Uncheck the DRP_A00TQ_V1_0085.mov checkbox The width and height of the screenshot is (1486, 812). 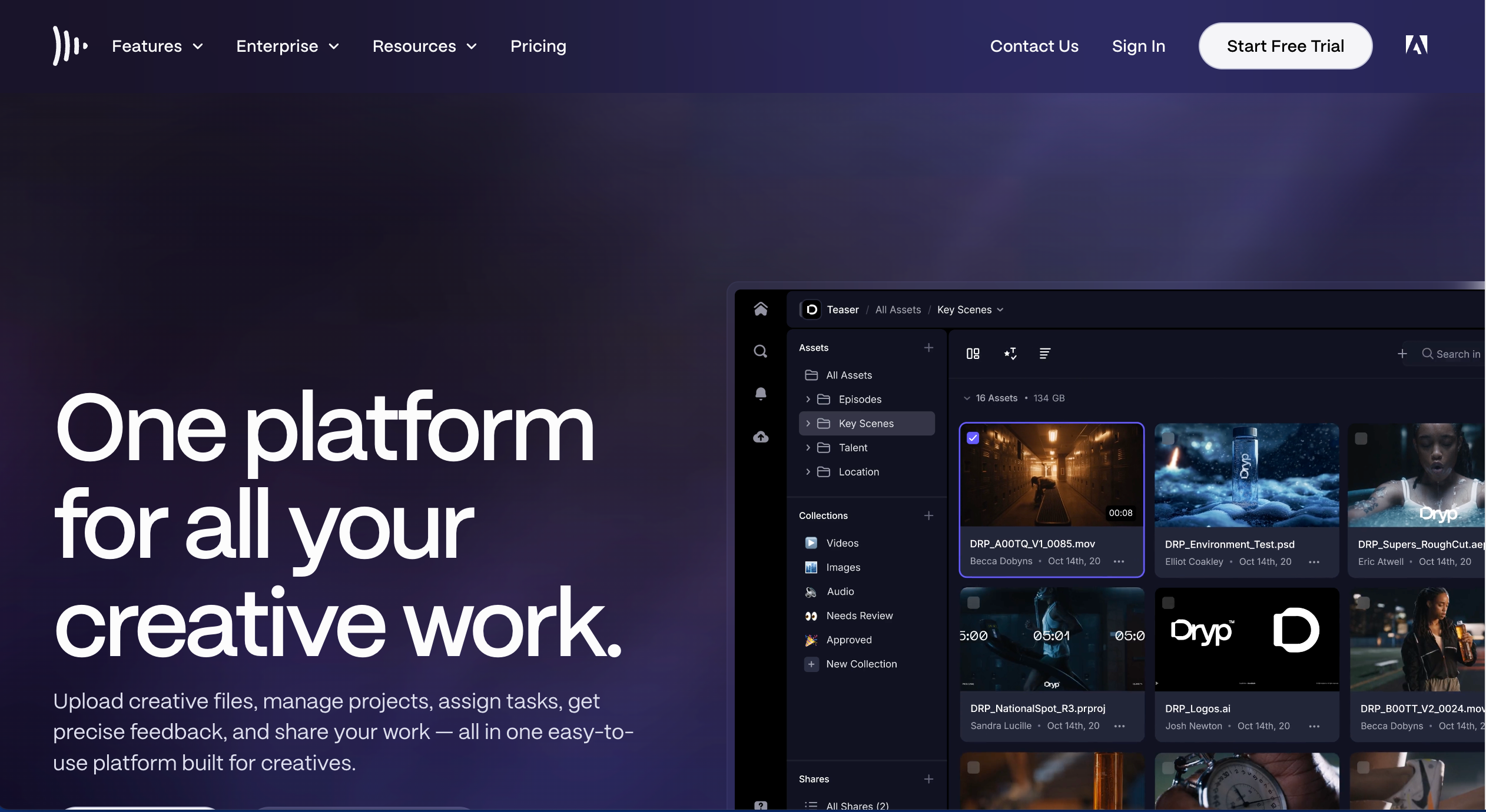point(973,438)
